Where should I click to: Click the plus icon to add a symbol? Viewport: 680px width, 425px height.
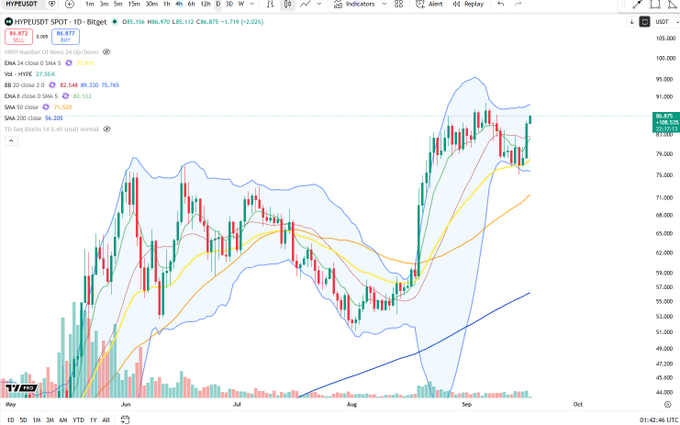click(x=69, y=4)
